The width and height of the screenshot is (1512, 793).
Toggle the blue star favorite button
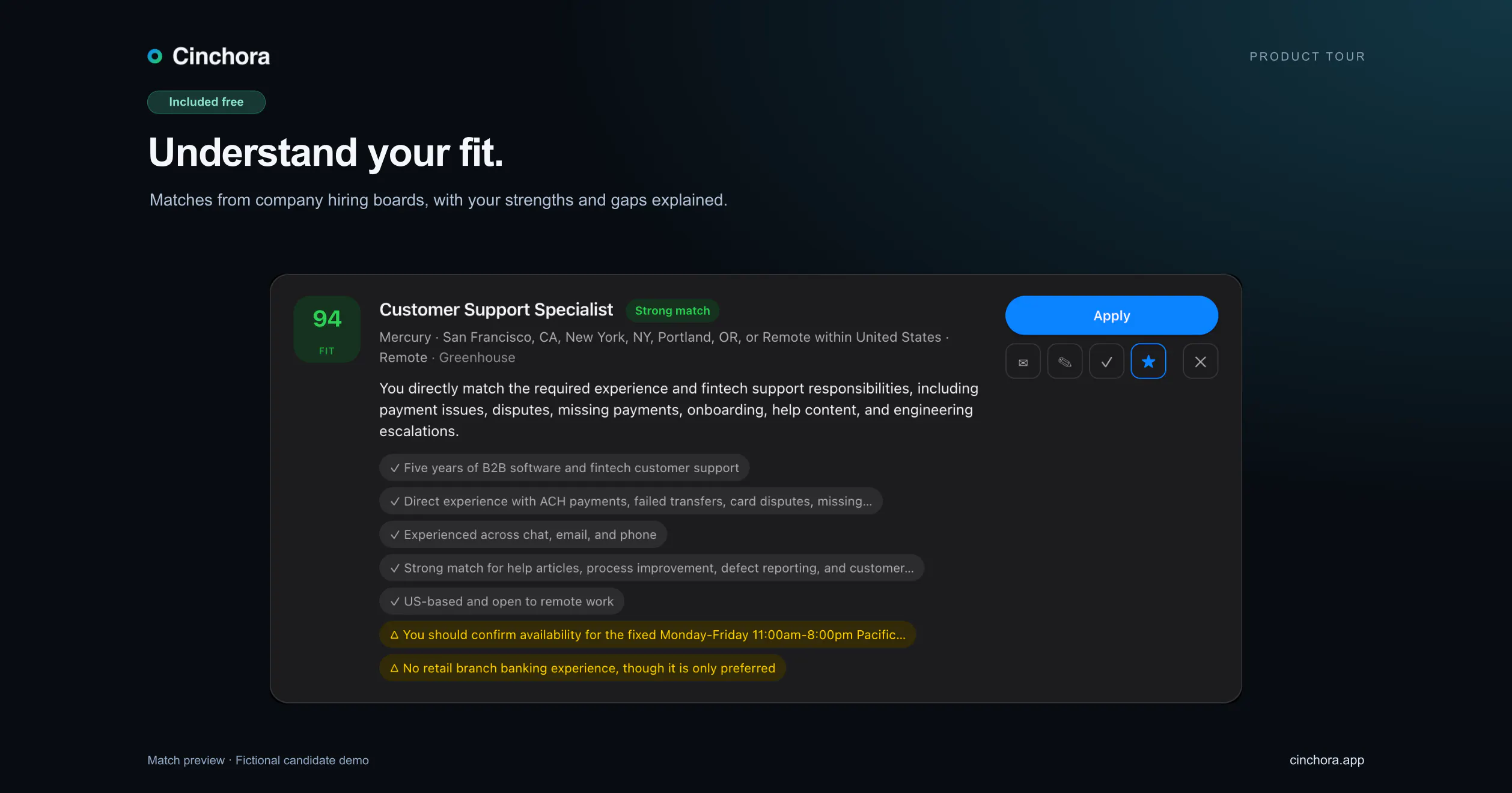pos(1148,362)
